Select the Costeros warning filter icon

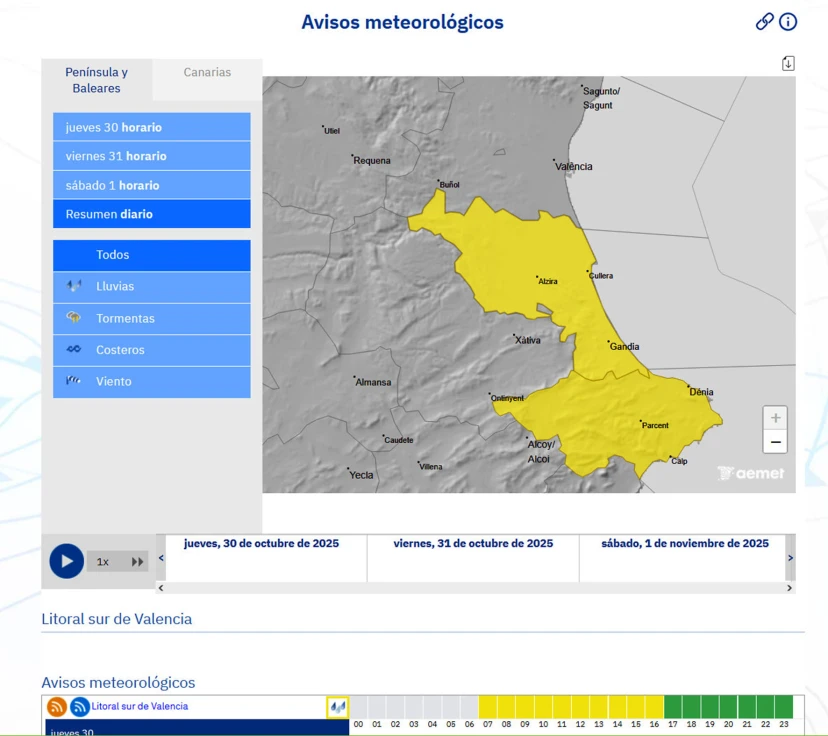(74, 350)
